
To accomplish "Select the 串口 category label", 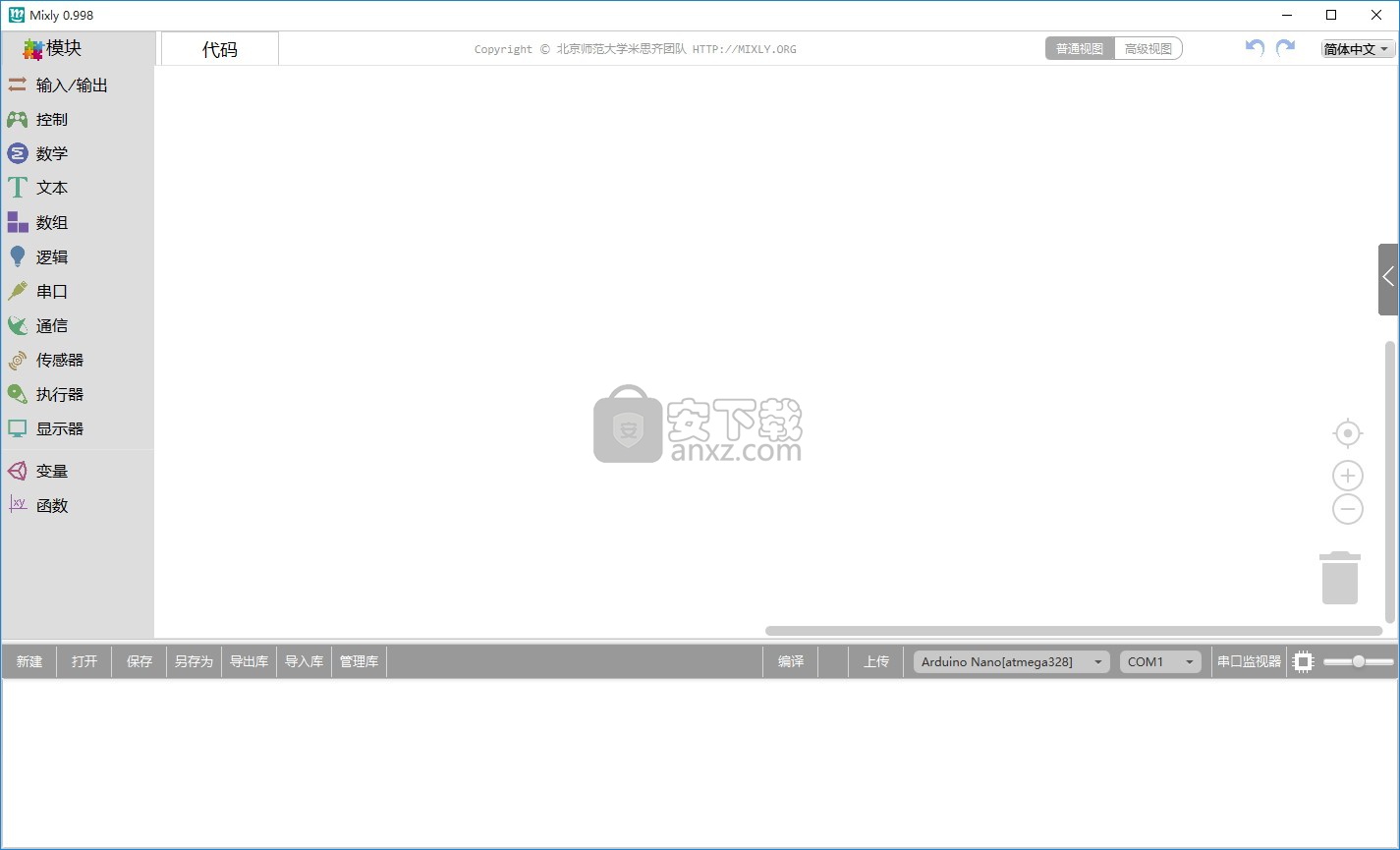I will (x=52, y=292).
